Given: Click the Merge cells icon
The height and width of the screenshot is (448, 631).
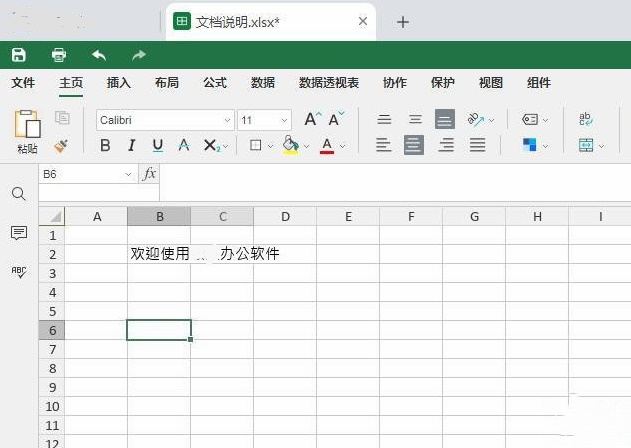Looking at the screenshot, I should coord(586,145).
